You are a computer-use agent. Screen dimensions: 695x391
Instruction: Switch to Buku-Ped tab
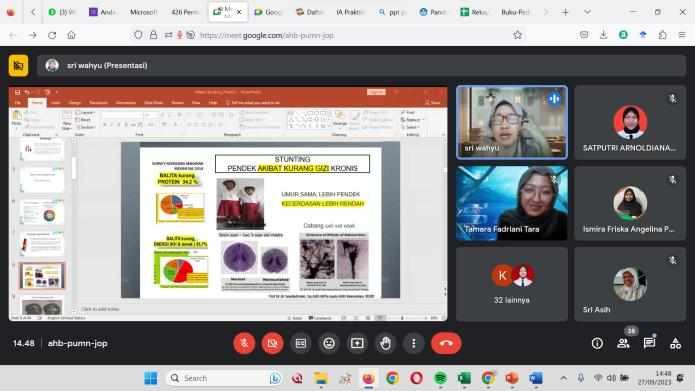(x=515, y=12)
